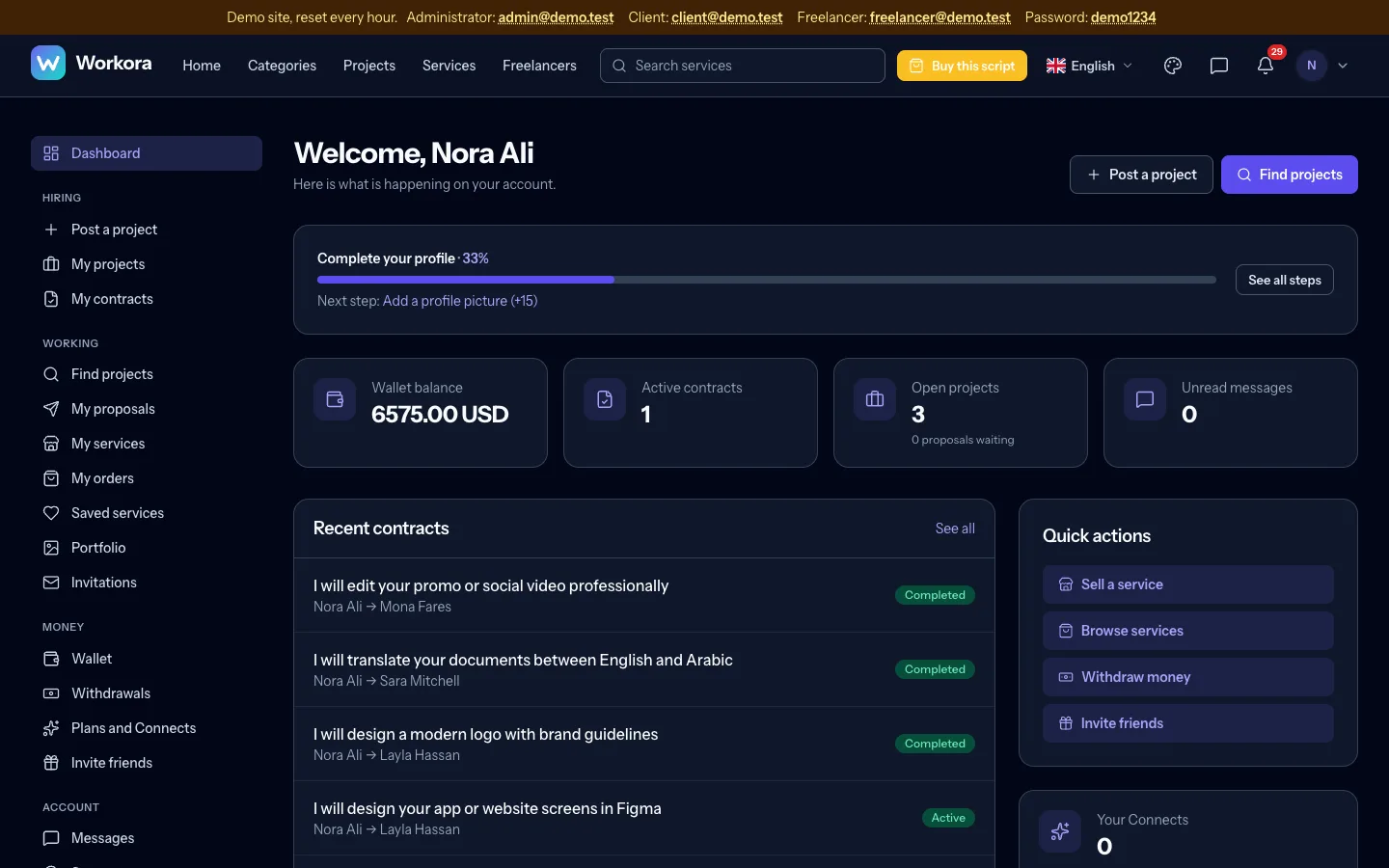The height and width of the screenshot is (868, 1389).
Task: Open Freelancers in top navigation
Action: click(539, 66)
